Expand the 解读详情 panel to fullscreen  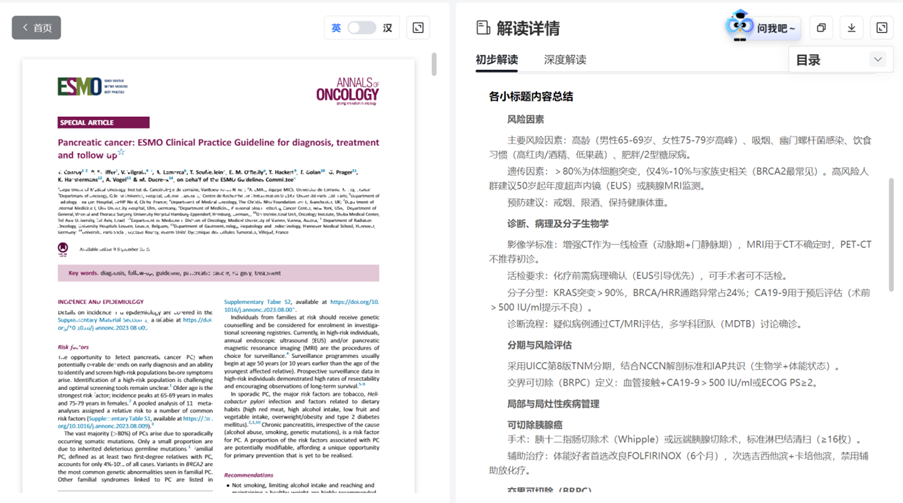[882, 28]
